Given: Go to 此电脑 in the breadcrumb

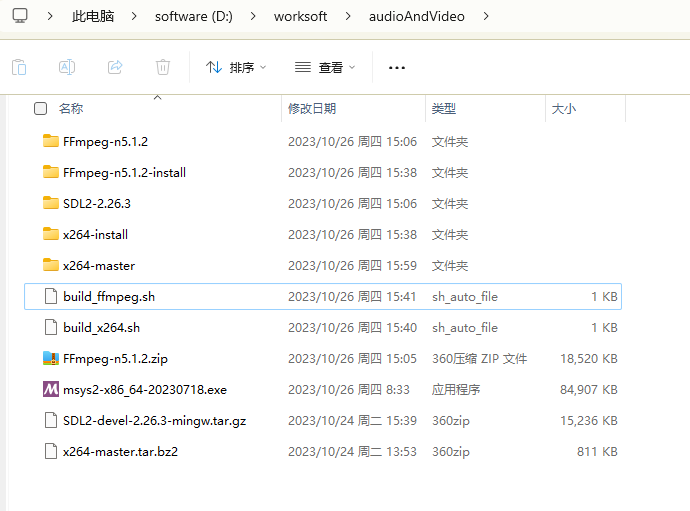Looking at the screenshot, I should pos(93,16).
